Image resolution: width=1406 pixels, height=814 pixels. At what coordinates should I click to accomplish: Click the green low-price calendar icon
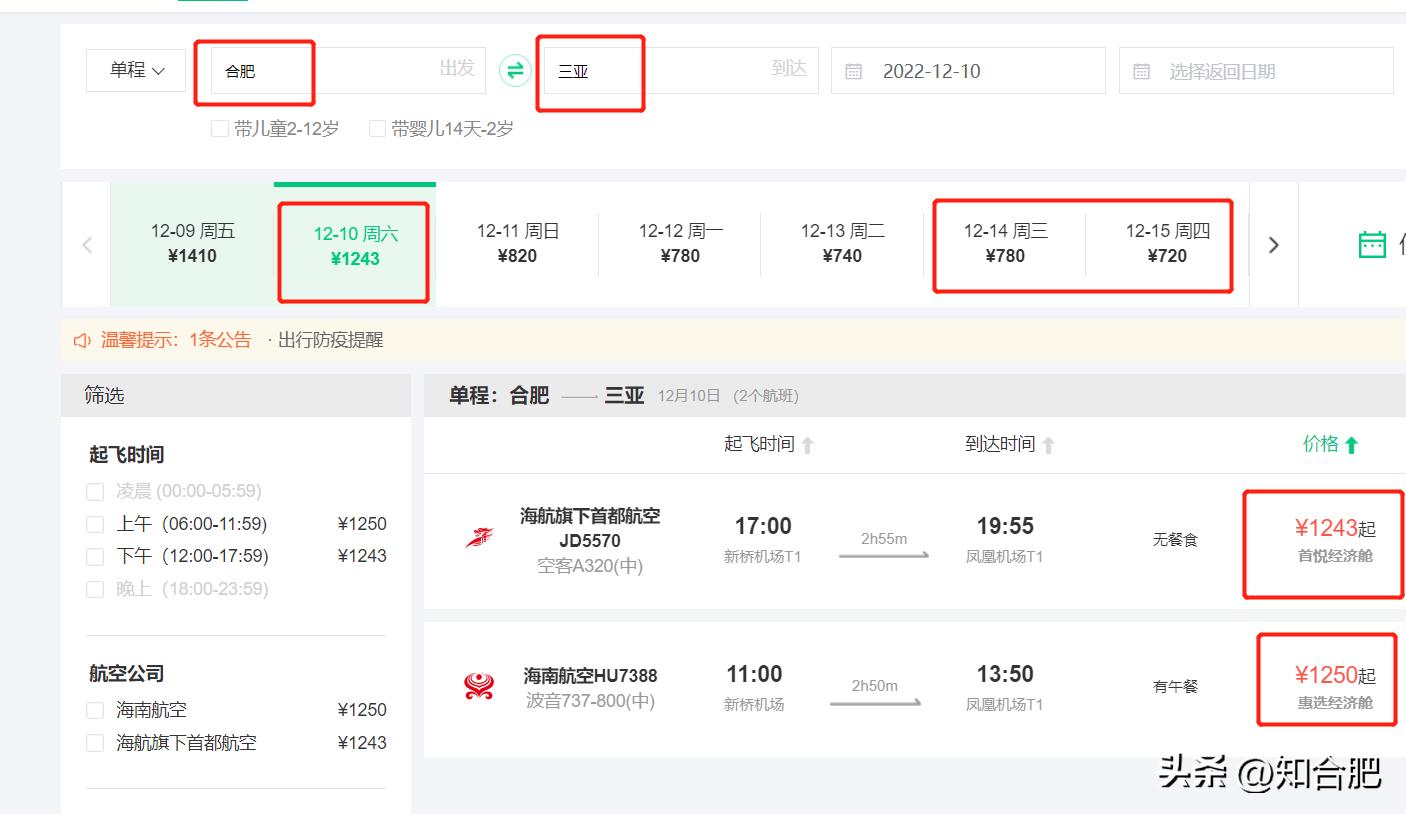click(1372, 244)
